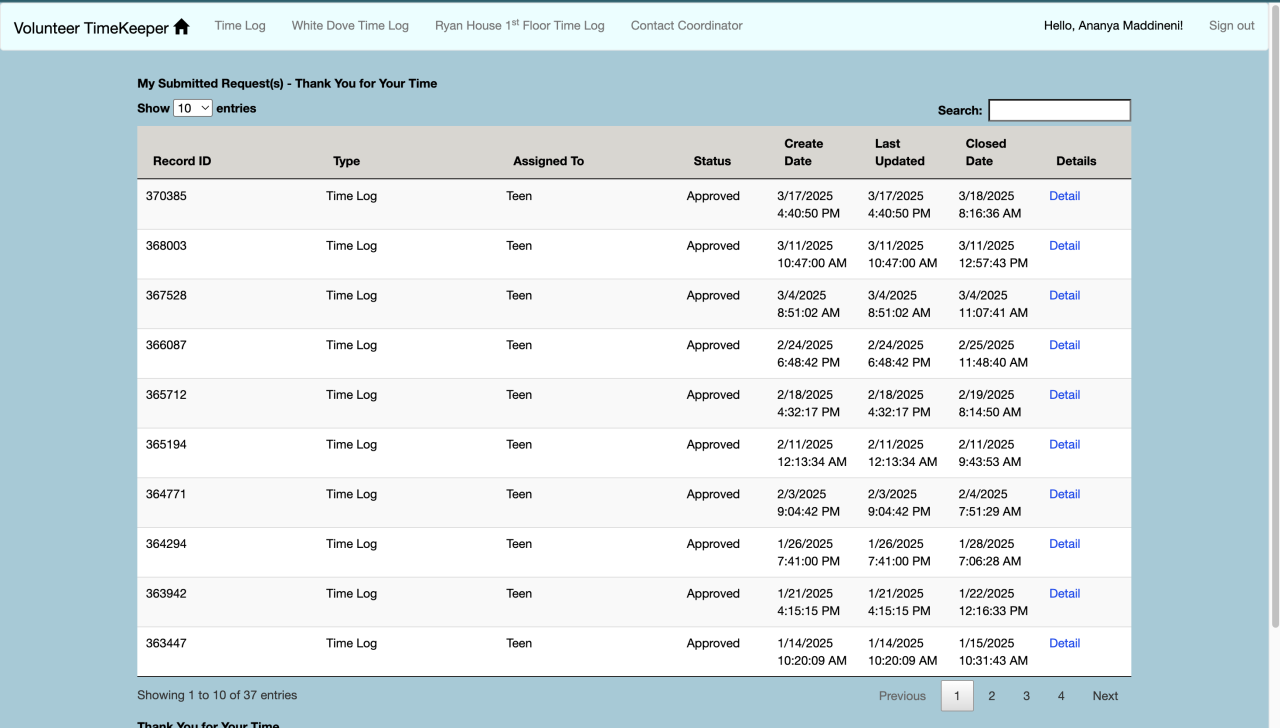Open White Dove Time Log page
Image resolution: width=1280 pixels, height=728 pixels.
point(350,26)
